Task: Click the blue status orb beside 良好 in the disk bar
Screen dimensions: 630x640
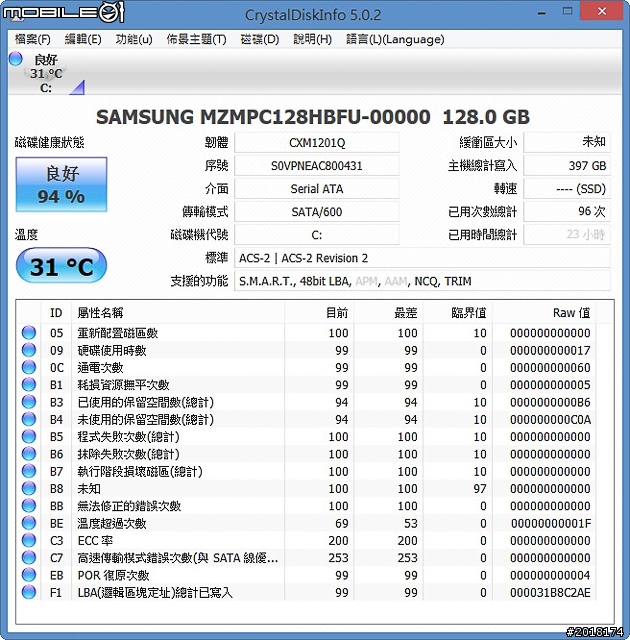Action: coord(16,59)
